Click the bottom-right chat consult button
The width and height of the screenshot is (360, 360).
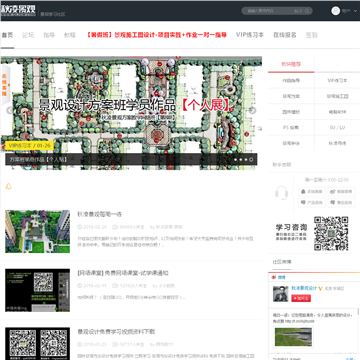tap(342, 202)
